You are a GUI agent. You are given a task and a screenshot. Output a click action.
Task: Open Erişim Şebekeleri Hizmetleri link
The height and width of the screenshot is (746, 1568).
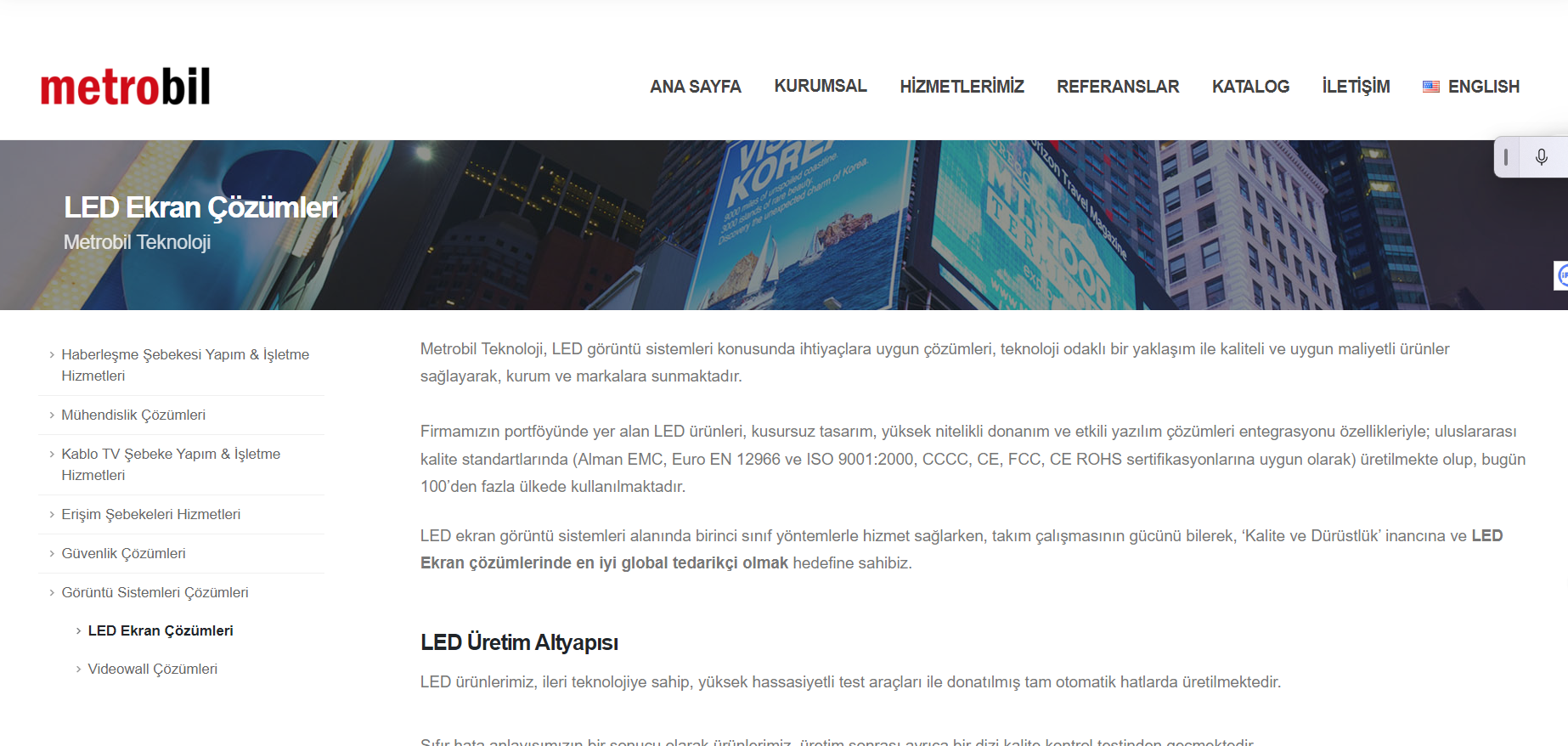150,514
